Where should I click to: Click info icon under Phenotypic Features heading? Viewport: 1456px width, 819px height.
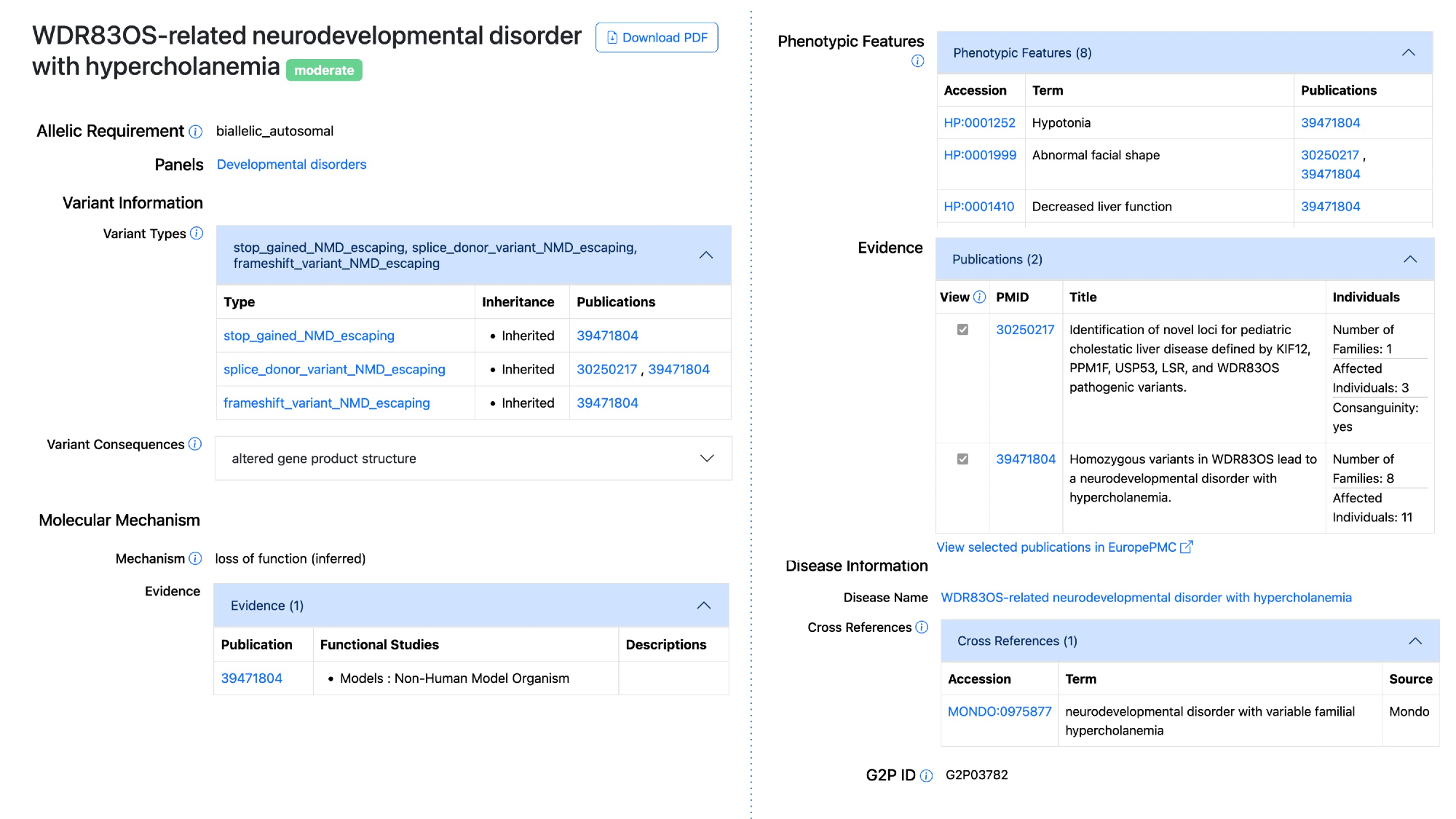point(917,61)
